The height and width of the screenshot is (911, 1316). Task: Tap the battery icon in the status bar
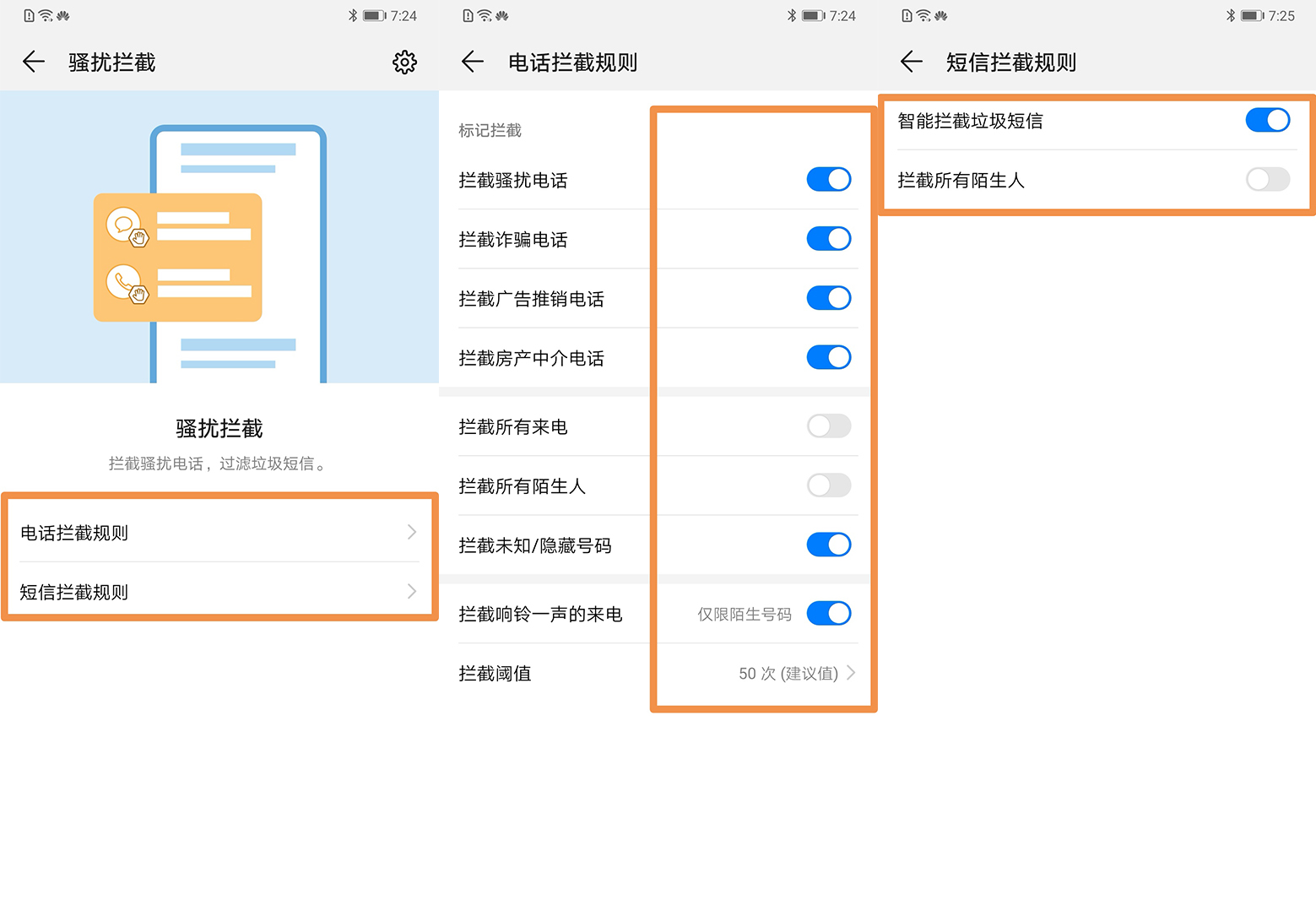point(1253,14)
